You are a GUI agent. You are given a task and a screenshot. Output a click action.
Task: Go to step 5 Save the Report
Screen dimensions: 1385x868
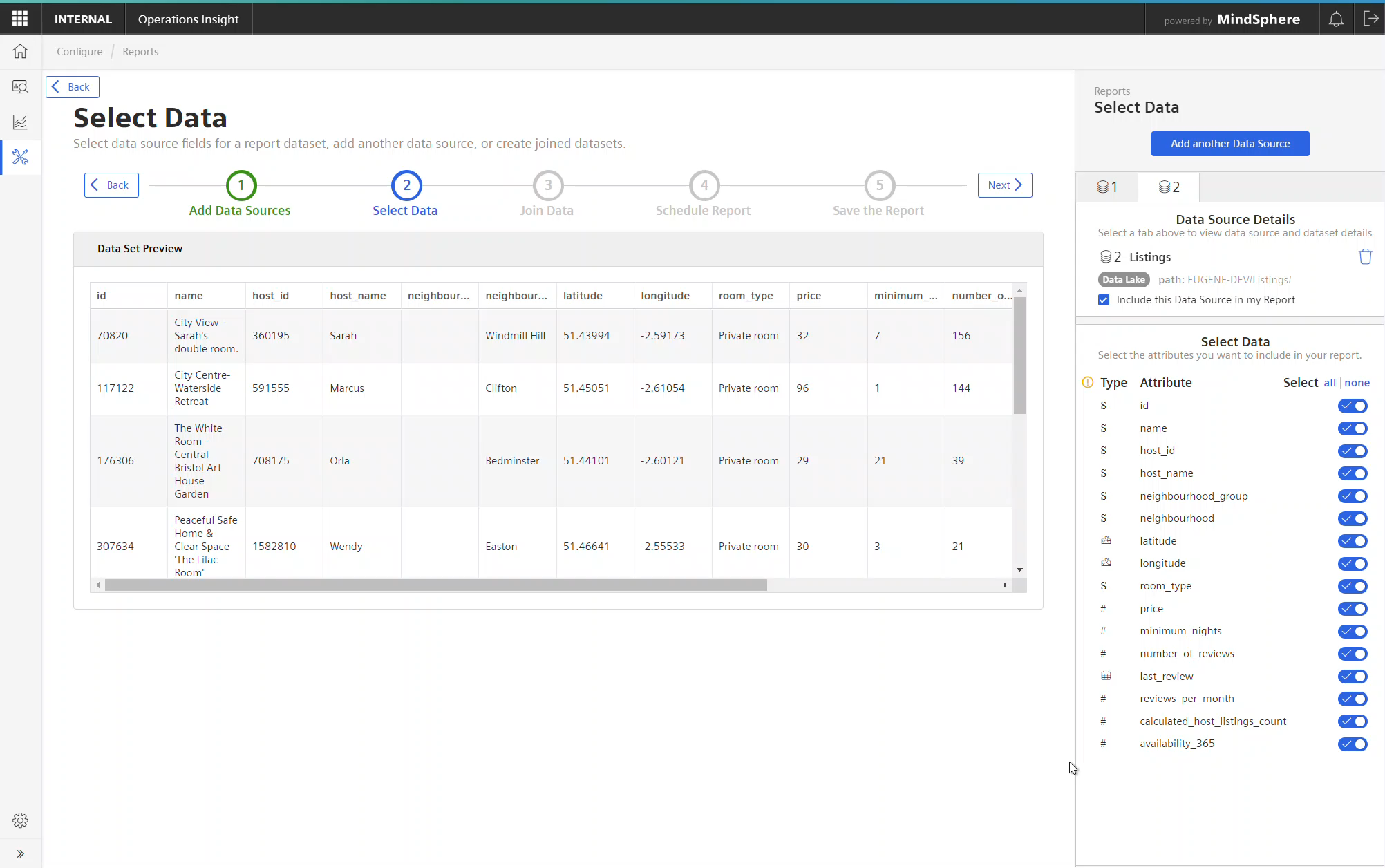click(x=880, y=185)
